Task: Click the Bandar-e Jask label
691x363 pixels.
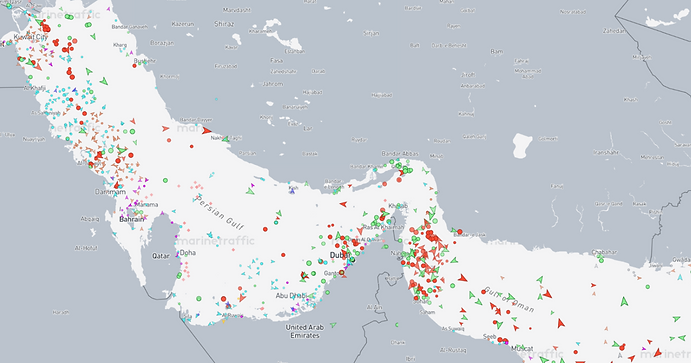Action: (469, 235)
